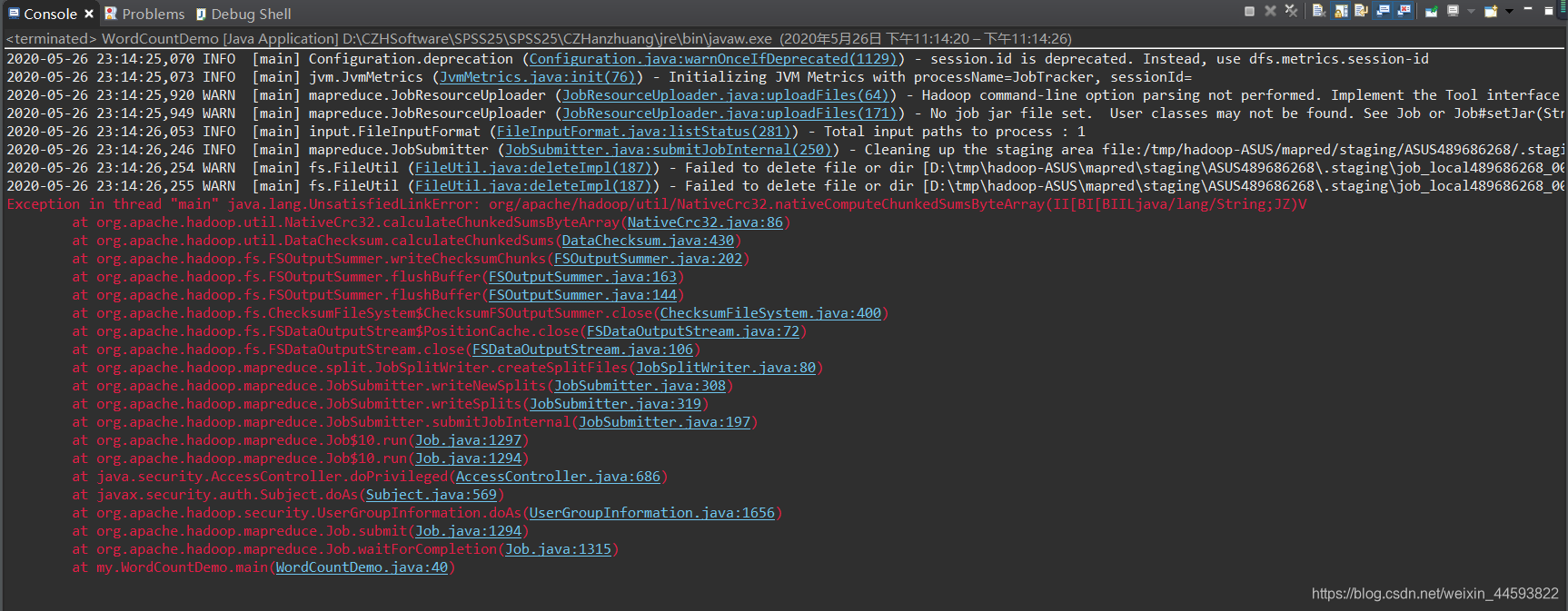The image size is (1568, 611).
Task: Open JobResourceUploader.java:uploadFiles(64) link
Action: (x=725, y=95)
